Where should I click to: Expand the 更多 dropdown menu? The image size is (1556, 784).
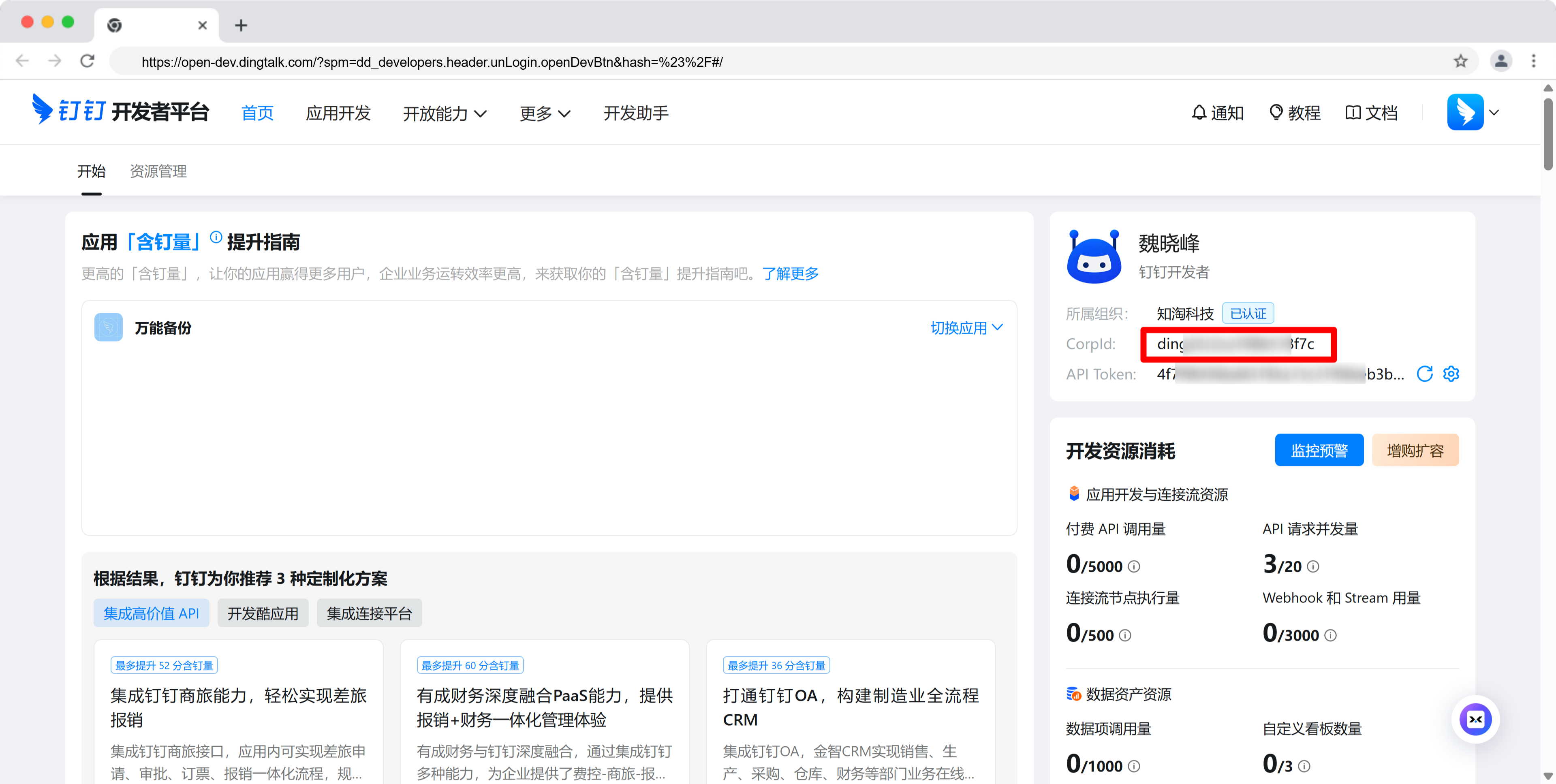[545, 113]
